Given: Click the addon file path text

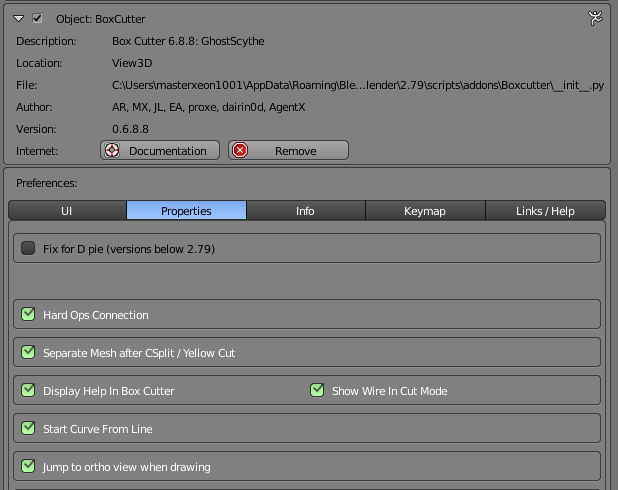Looking at the screenshot, I should tap(358, 85).
